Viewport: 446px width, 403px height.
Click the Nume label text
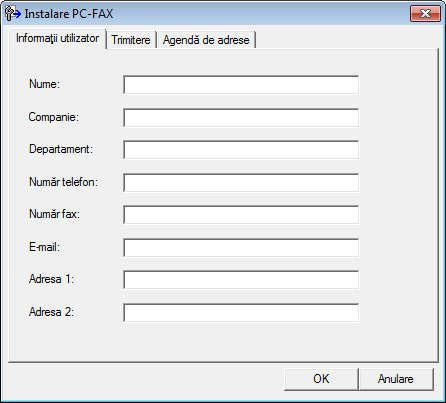(x=44, y=84)
